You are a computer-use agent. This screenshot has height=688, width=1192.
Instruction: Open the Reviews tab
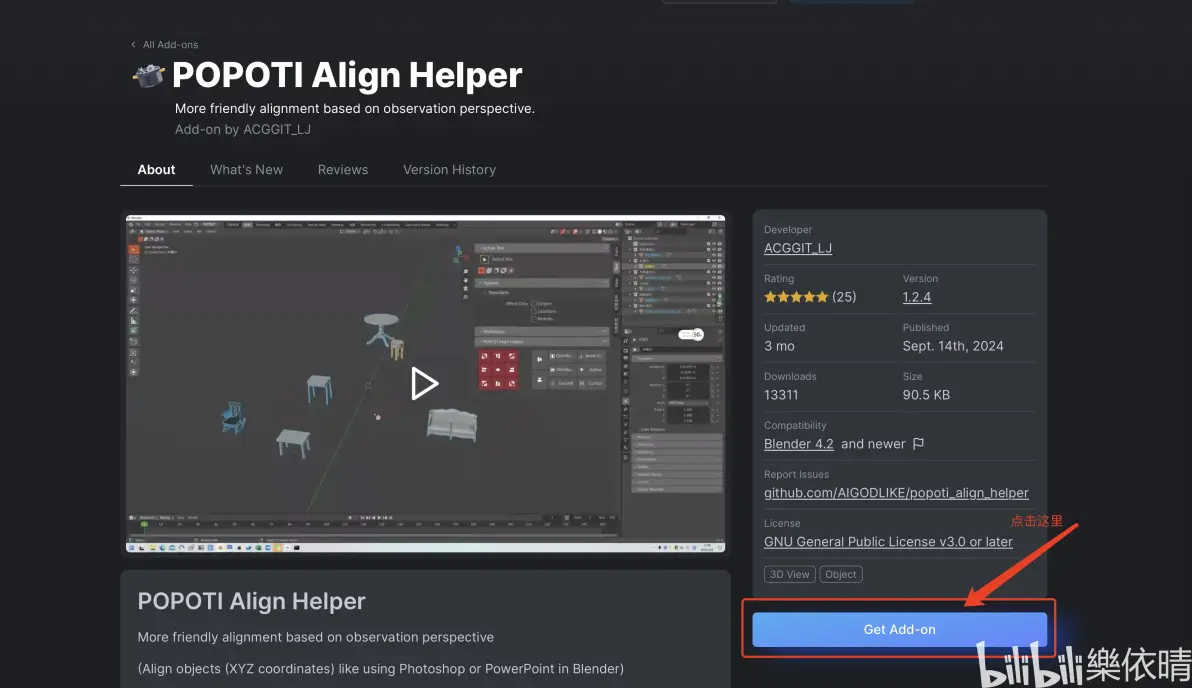tap(343, 170)
